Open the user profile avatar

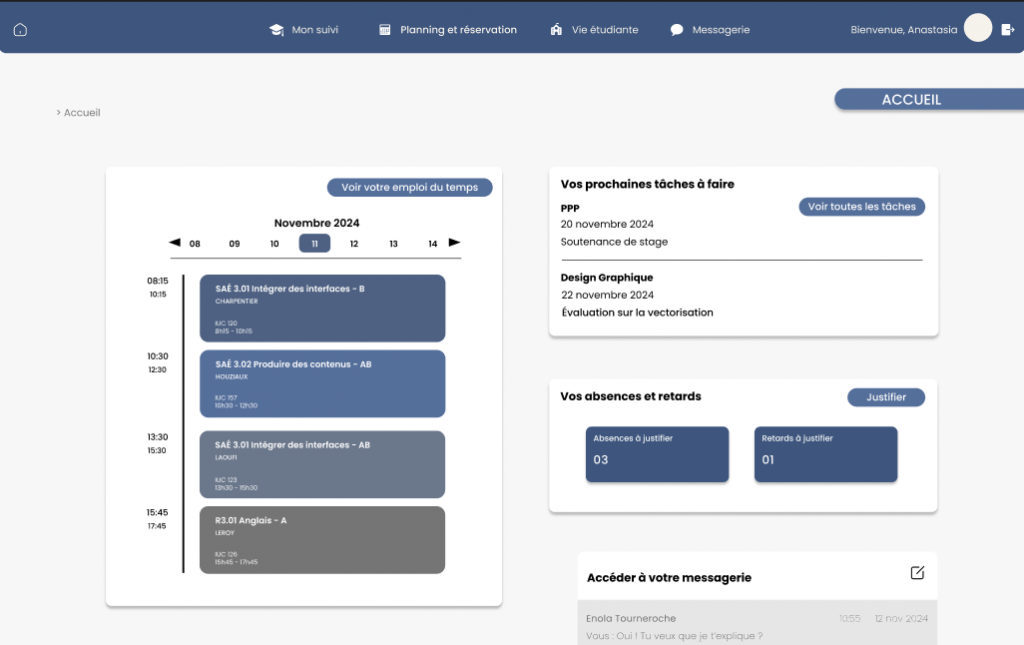(977, 29)
